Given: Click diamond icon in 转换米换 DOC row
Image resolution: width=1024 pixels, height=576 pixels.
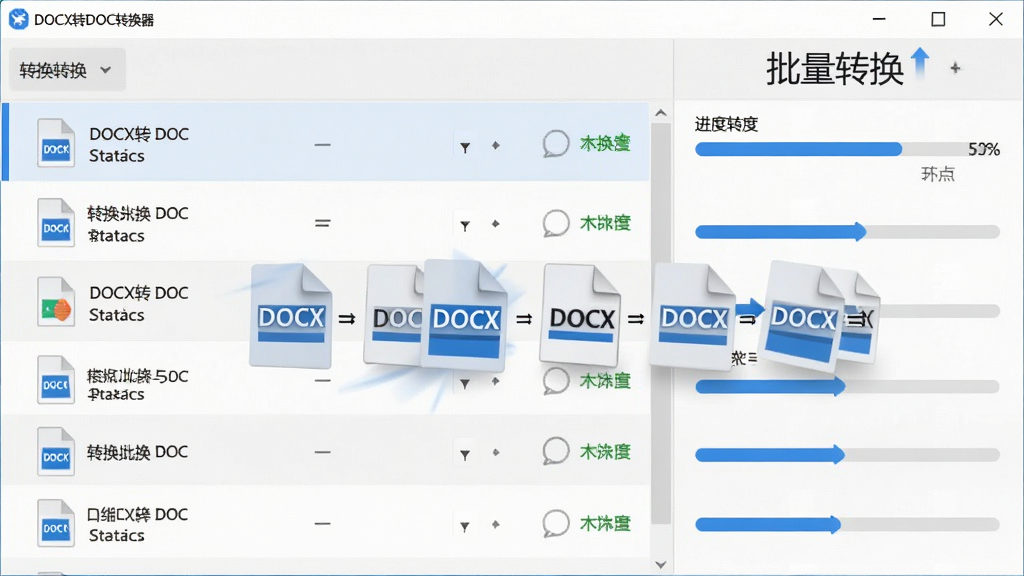Looking at the screenshot, I should [496, 223].
